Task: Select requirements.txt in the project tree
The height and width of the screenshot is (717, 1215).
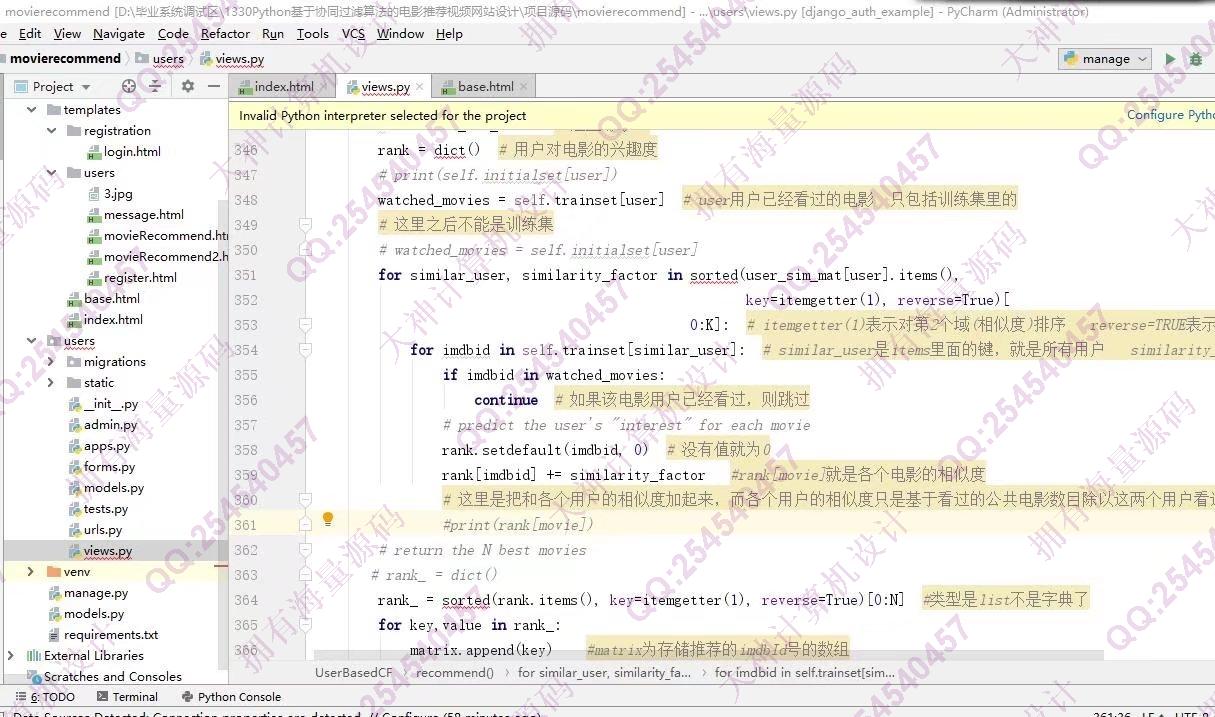Action: [110, 635]
